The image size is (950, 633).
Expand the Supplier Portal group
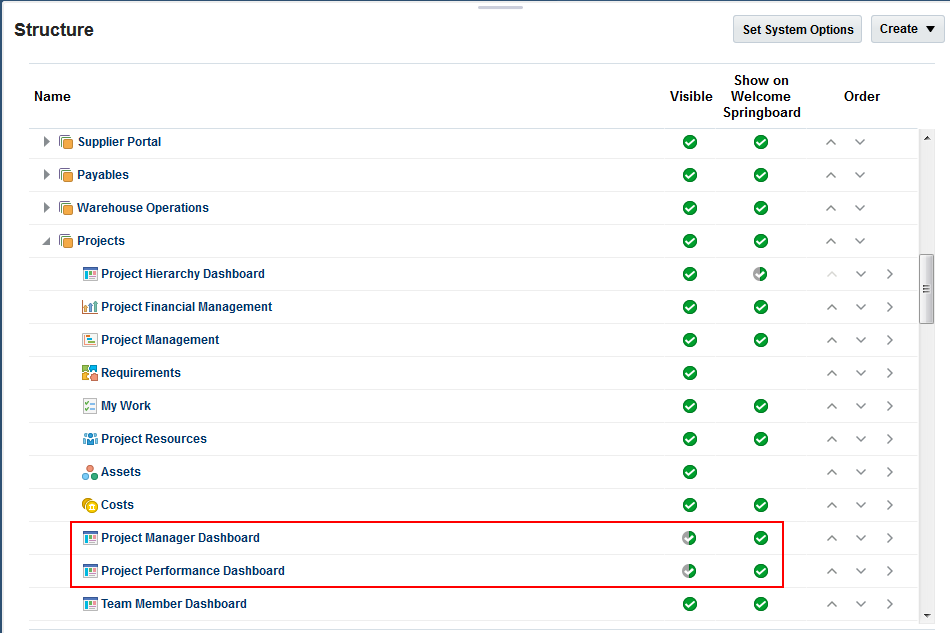click(47, 142)
